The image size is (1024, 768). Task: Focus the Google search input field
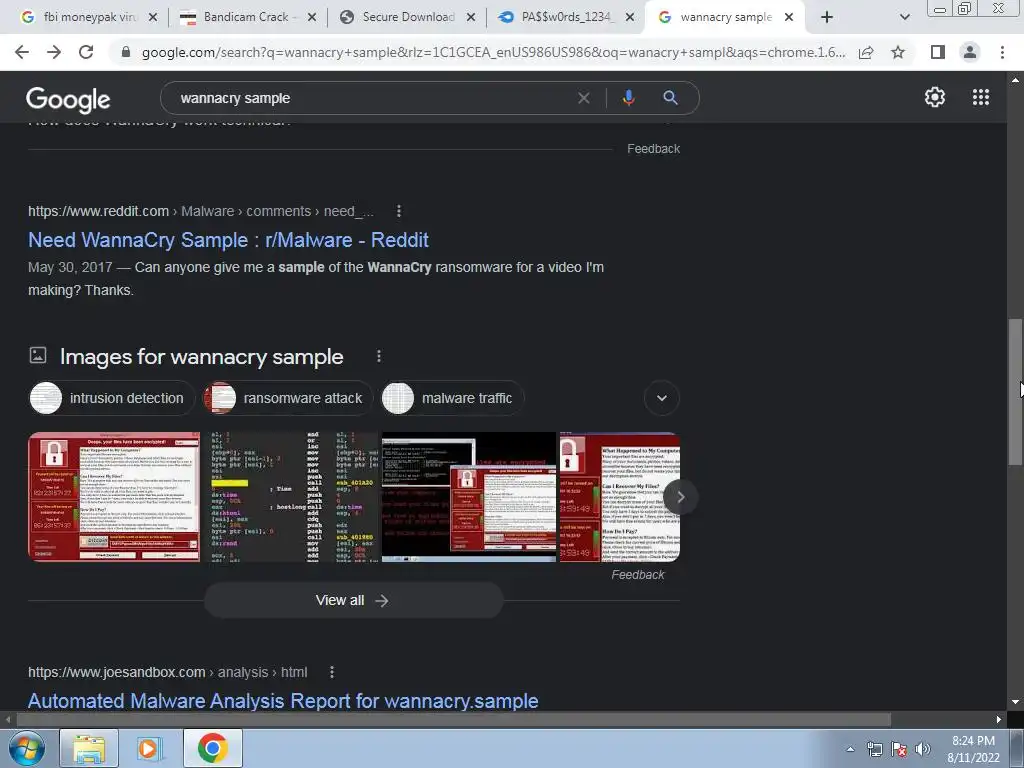point(372,98)
